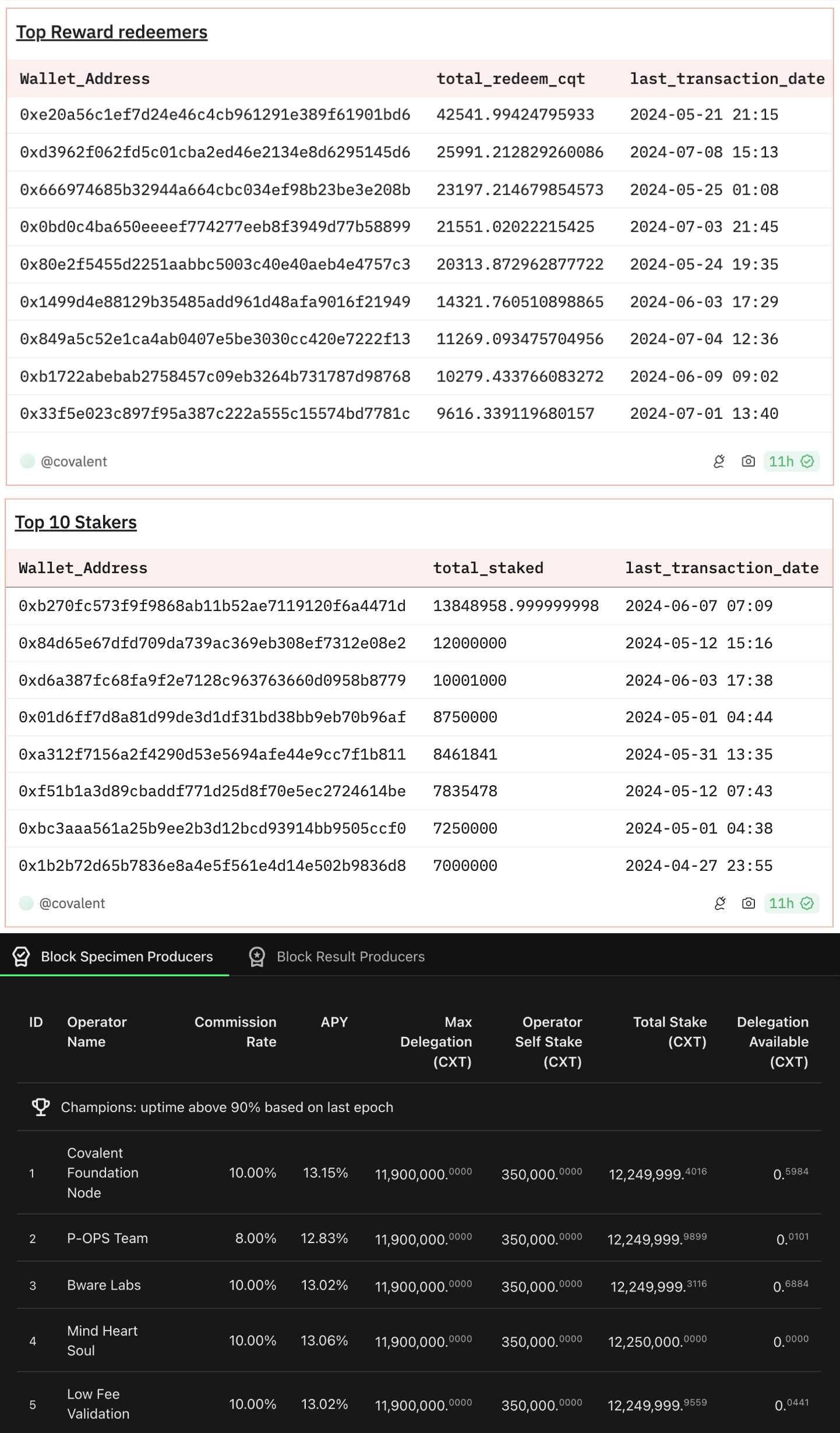Select wallet address 0xe20a56c1ef7d24e46c4cb961291e389f61901bd6
The width and height of the screenshot is (840, 1433).
pos(215,115)
